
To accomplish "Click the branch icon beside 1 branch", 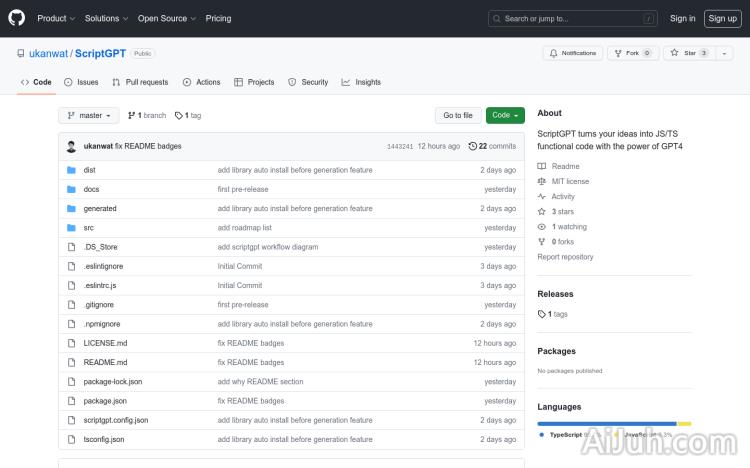I will point(131,116).
